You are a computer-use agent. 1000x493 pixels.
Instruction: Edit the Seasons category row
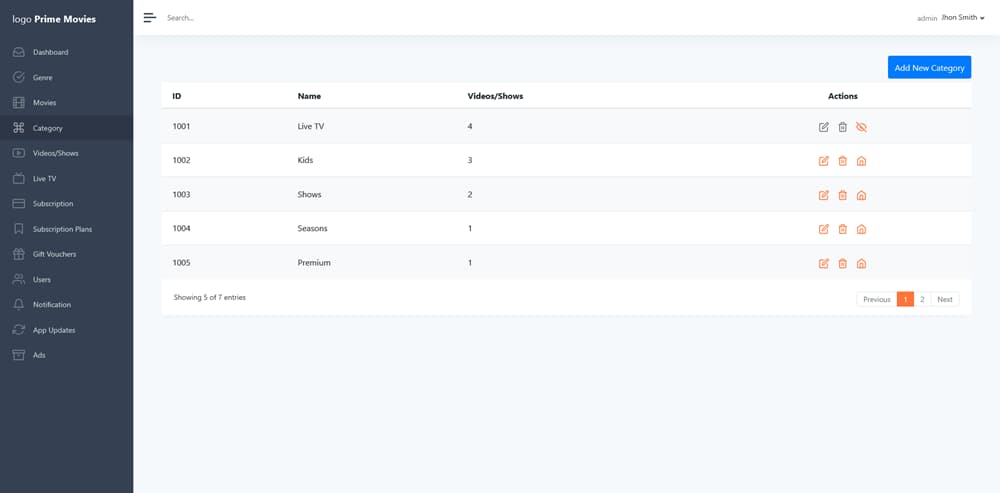tap(823, 229)
